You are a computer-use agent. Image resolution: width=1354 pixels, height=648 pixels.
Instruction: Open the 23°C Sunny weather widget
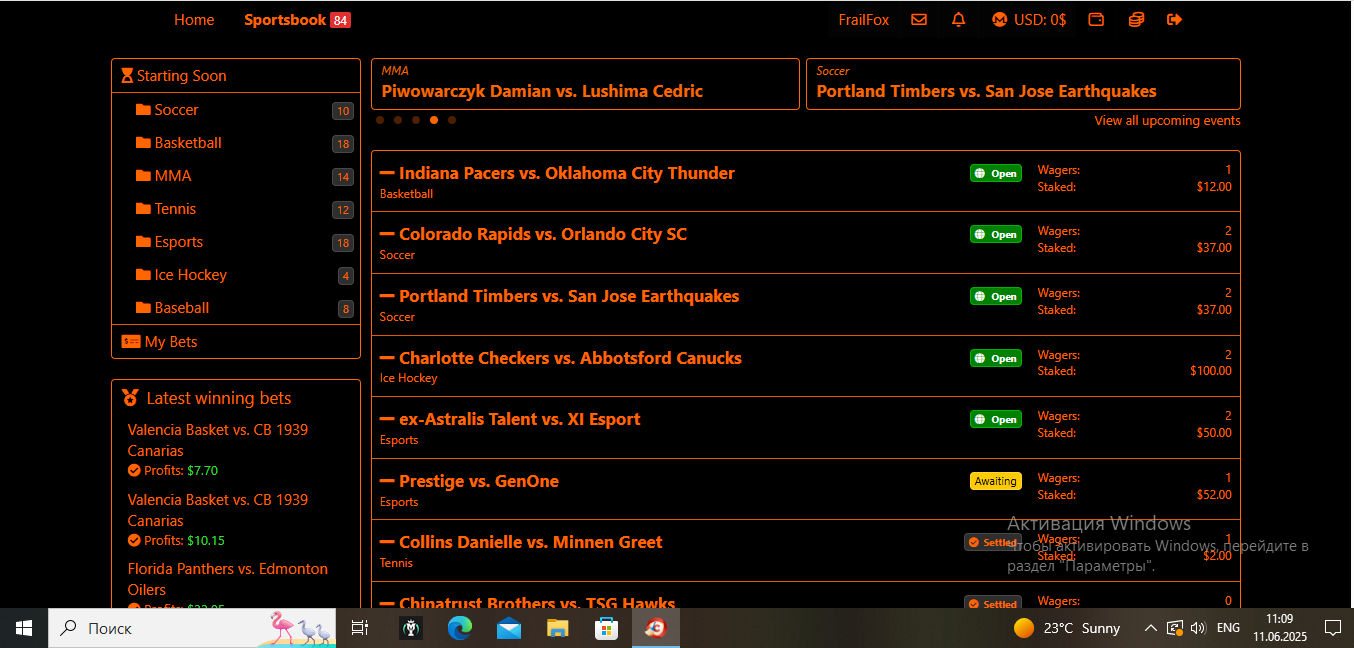1067,628
